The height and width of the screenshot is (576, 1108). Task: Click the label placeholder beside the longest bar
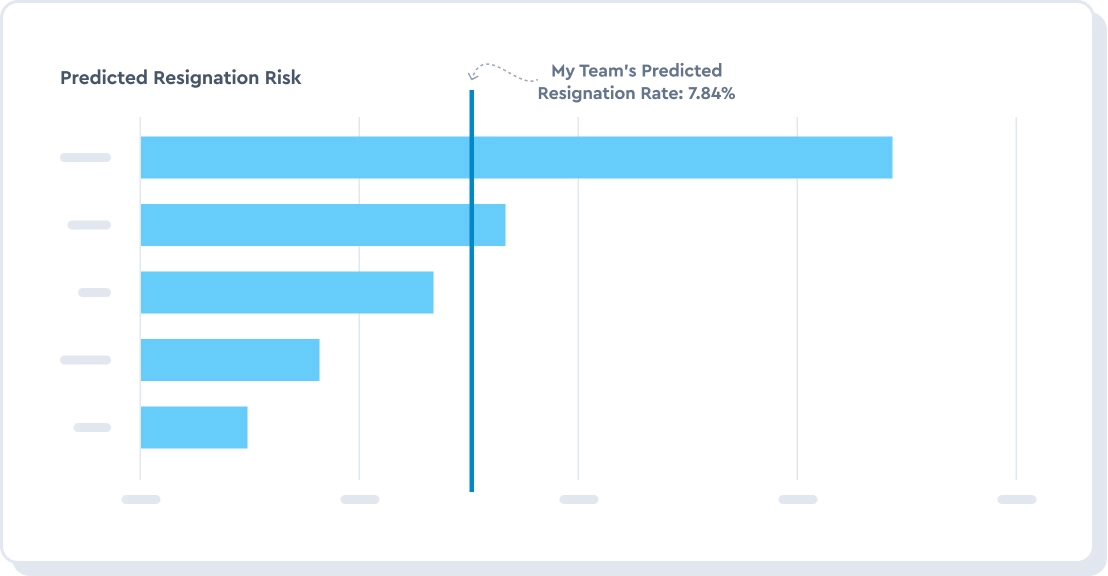click(x=86, y=157)
